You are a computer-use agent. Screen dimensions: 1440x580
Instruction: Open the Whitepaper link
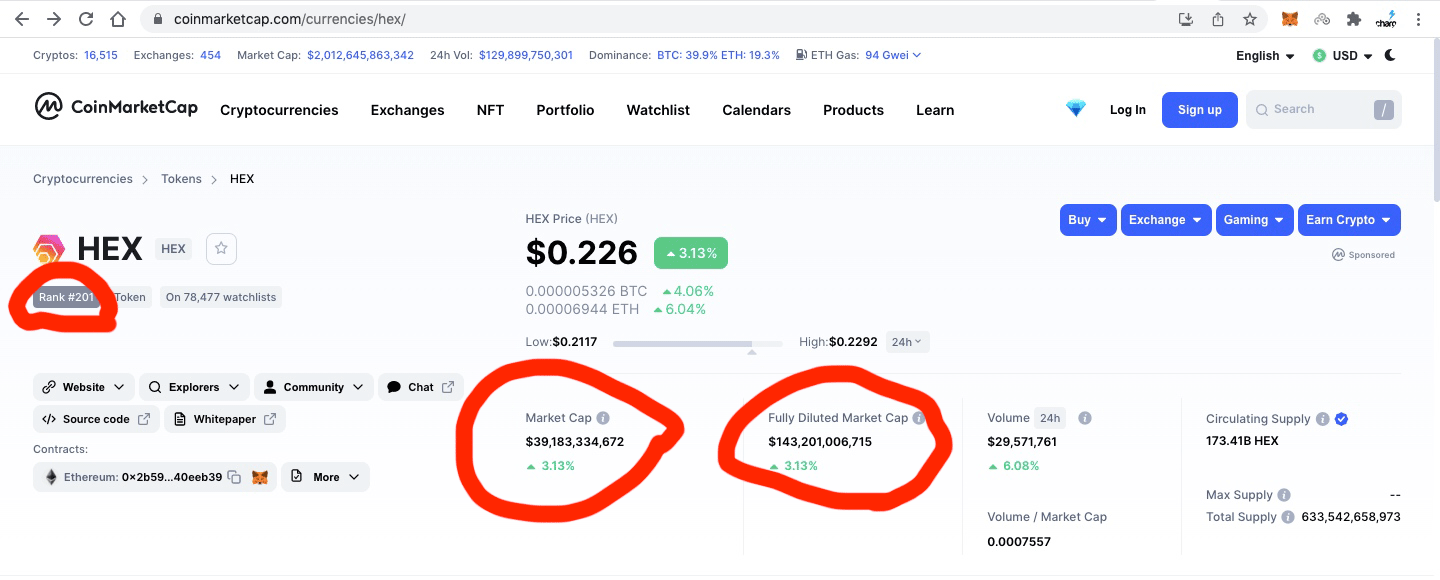point(225,419)
